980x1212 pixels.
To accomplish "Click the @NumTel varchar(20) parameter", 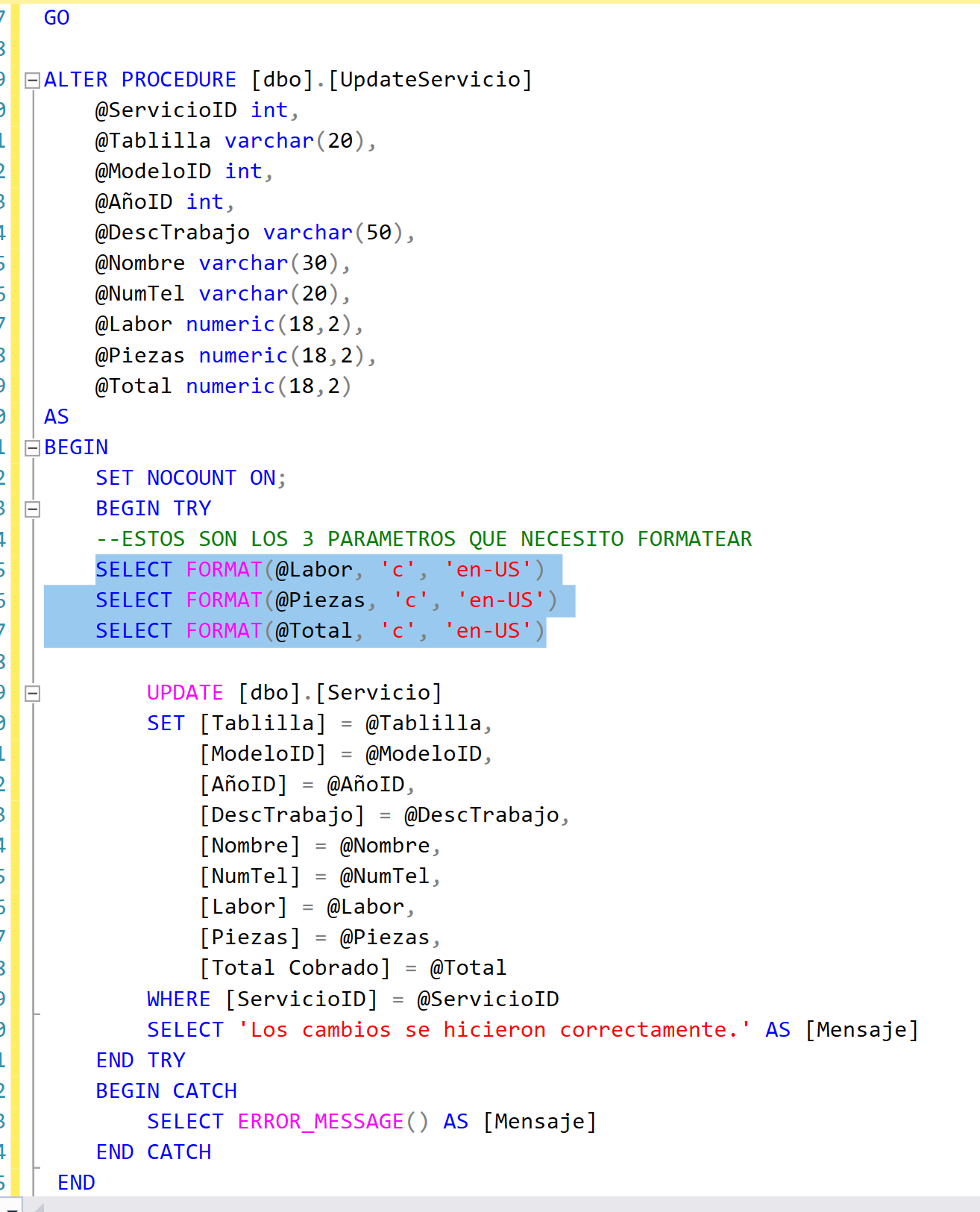I will (223, 294).
